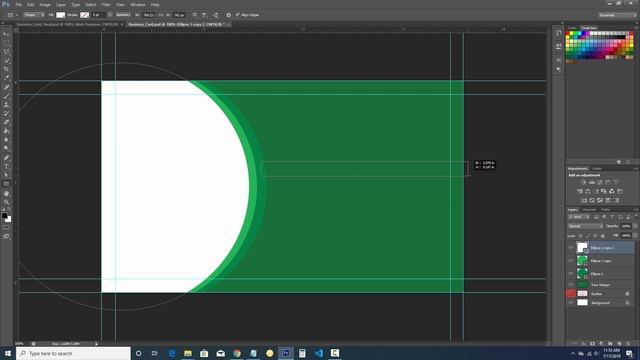Viewport: 640px width, 360px height.
Task: Select the Rectangular Marquee tool
Action: tap(6, 43)
